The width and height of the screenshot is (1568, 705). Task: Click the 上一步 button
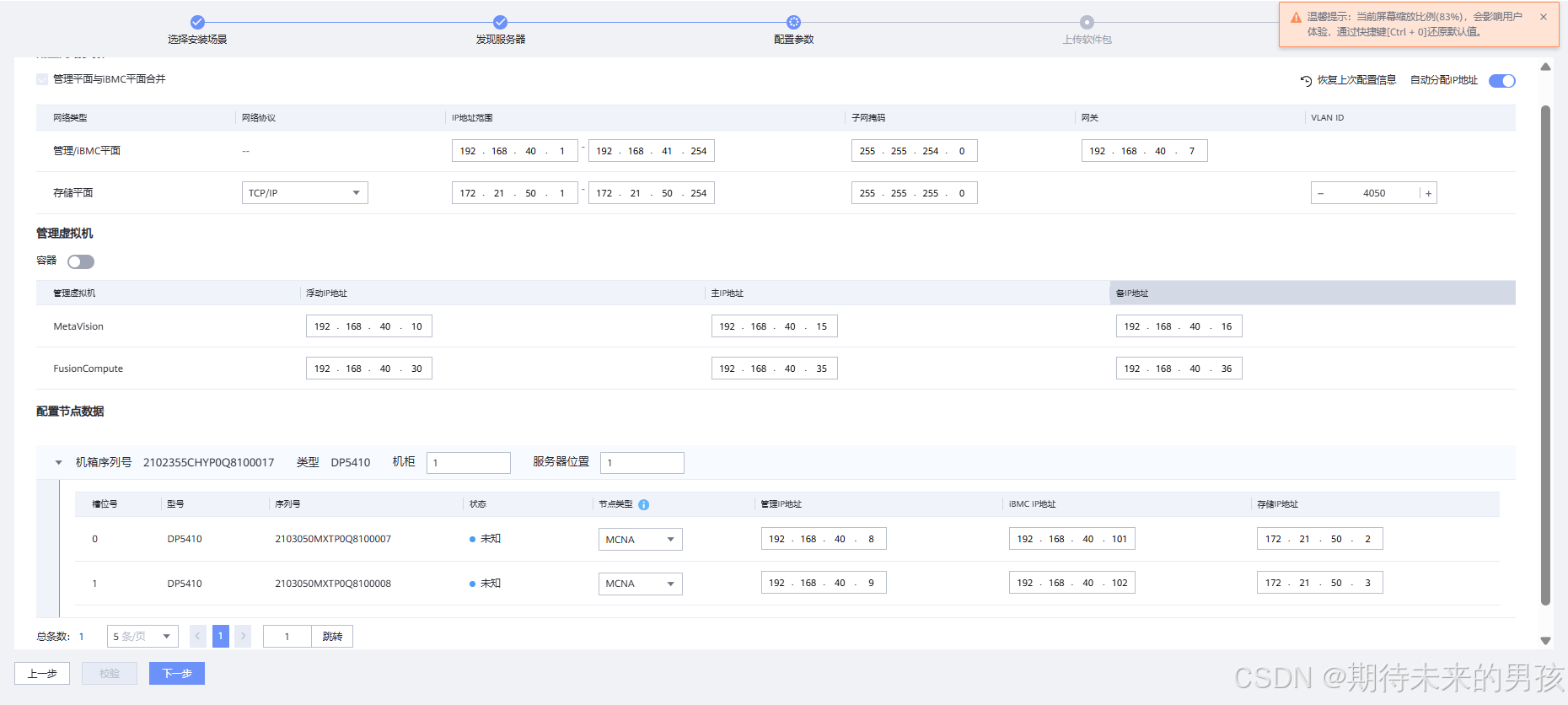42,674
